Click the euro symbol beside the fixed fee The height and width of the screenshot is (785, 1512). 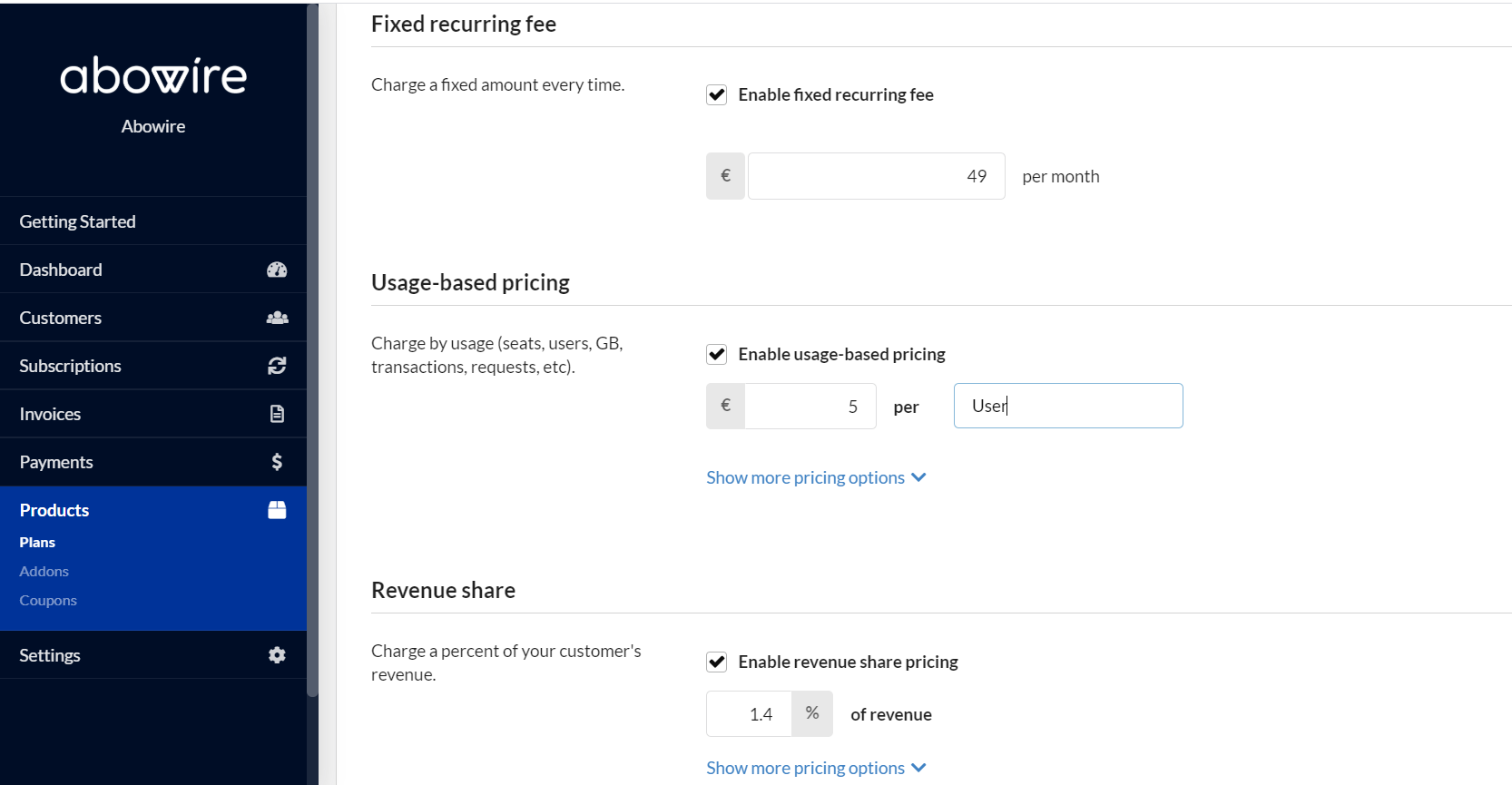[x=726, y=176]
